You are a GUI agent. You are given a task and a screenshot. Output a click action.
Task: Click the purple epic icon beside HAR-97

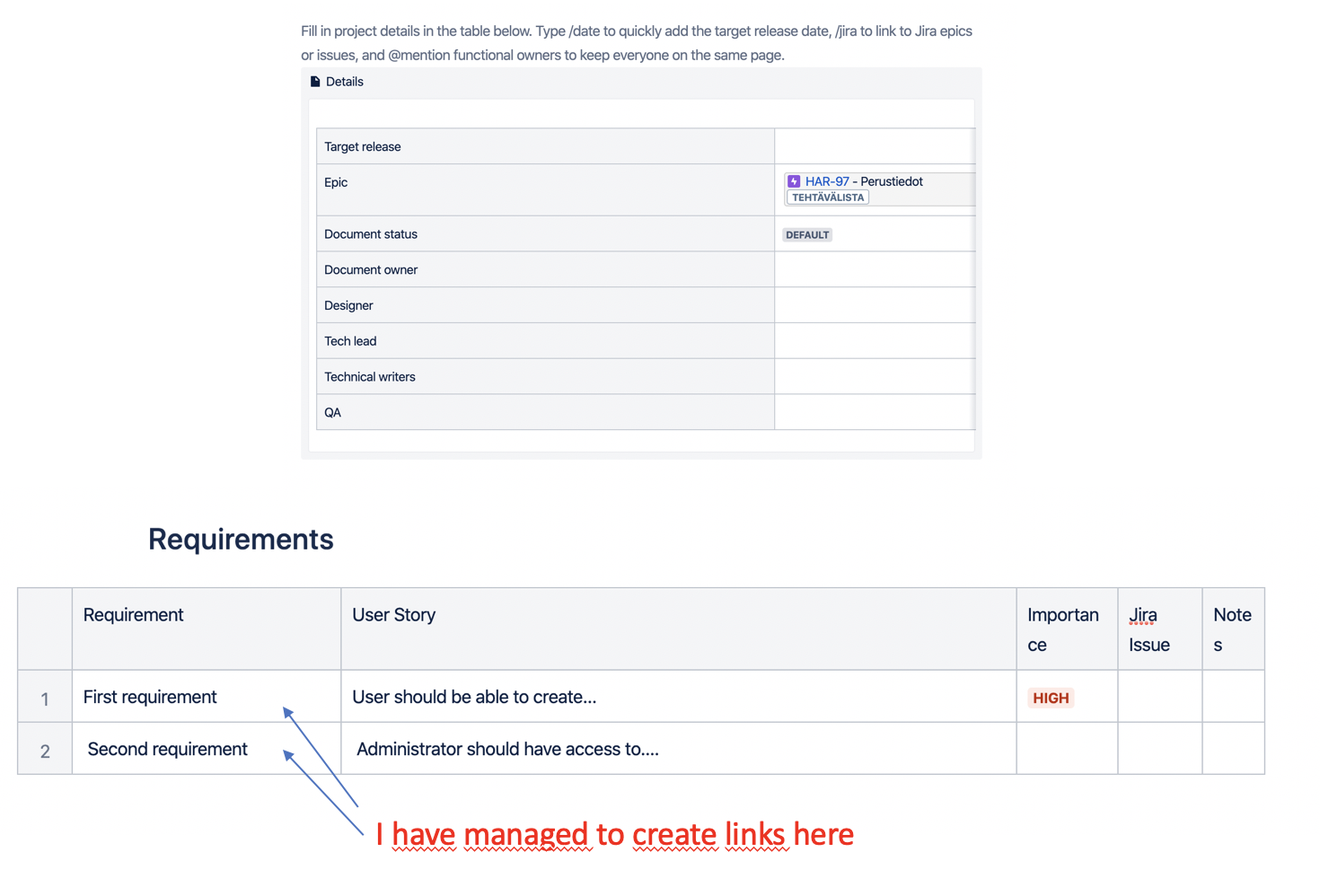pyautogui.click(x=794, y=181)
